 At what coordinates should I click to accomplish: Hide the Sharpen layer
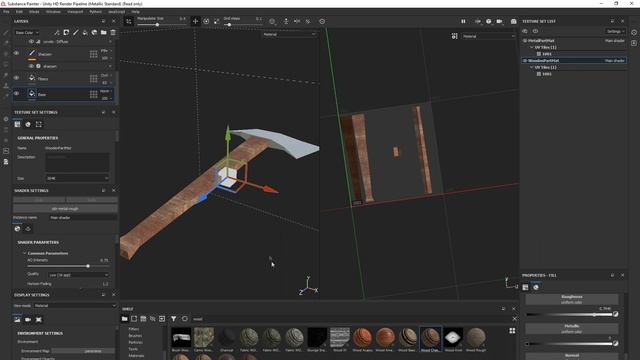point(16,53)
